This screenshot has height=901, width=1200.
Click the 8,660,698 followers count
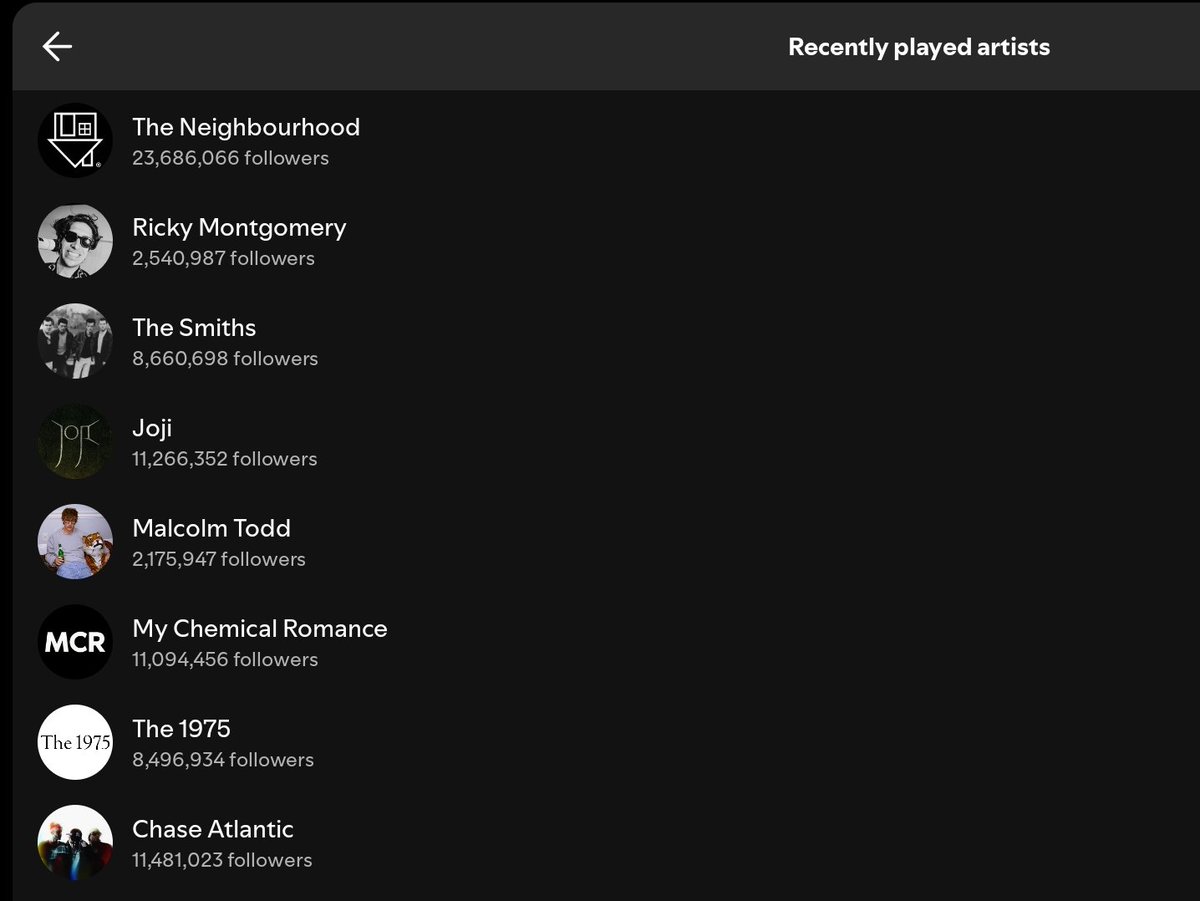point(225,358)
